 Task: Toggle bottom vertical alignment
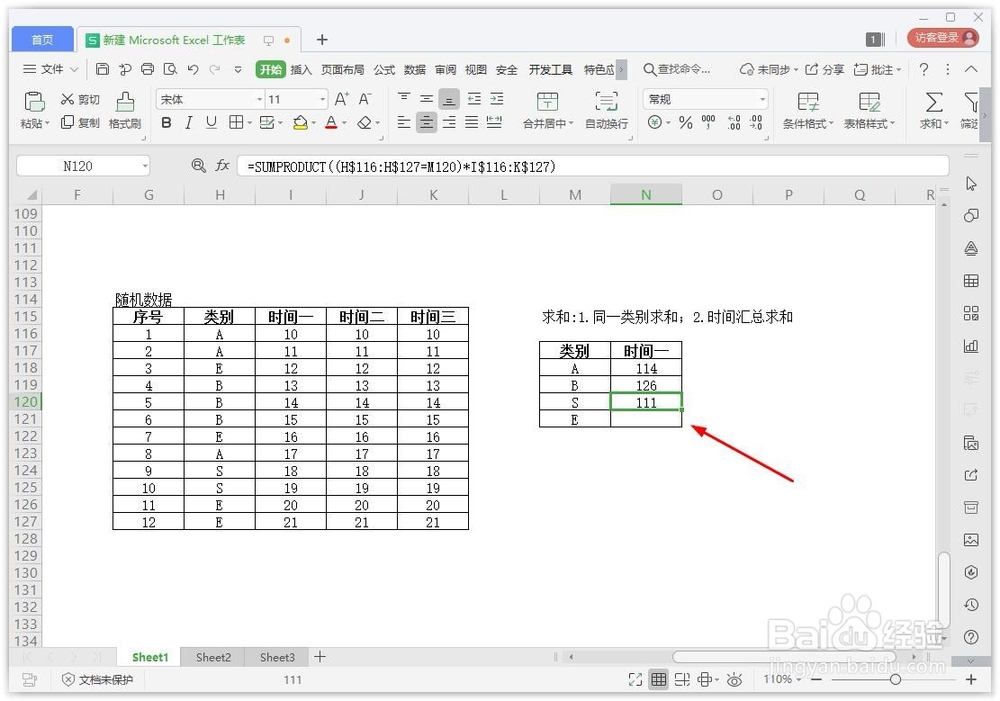coord(449,99)
